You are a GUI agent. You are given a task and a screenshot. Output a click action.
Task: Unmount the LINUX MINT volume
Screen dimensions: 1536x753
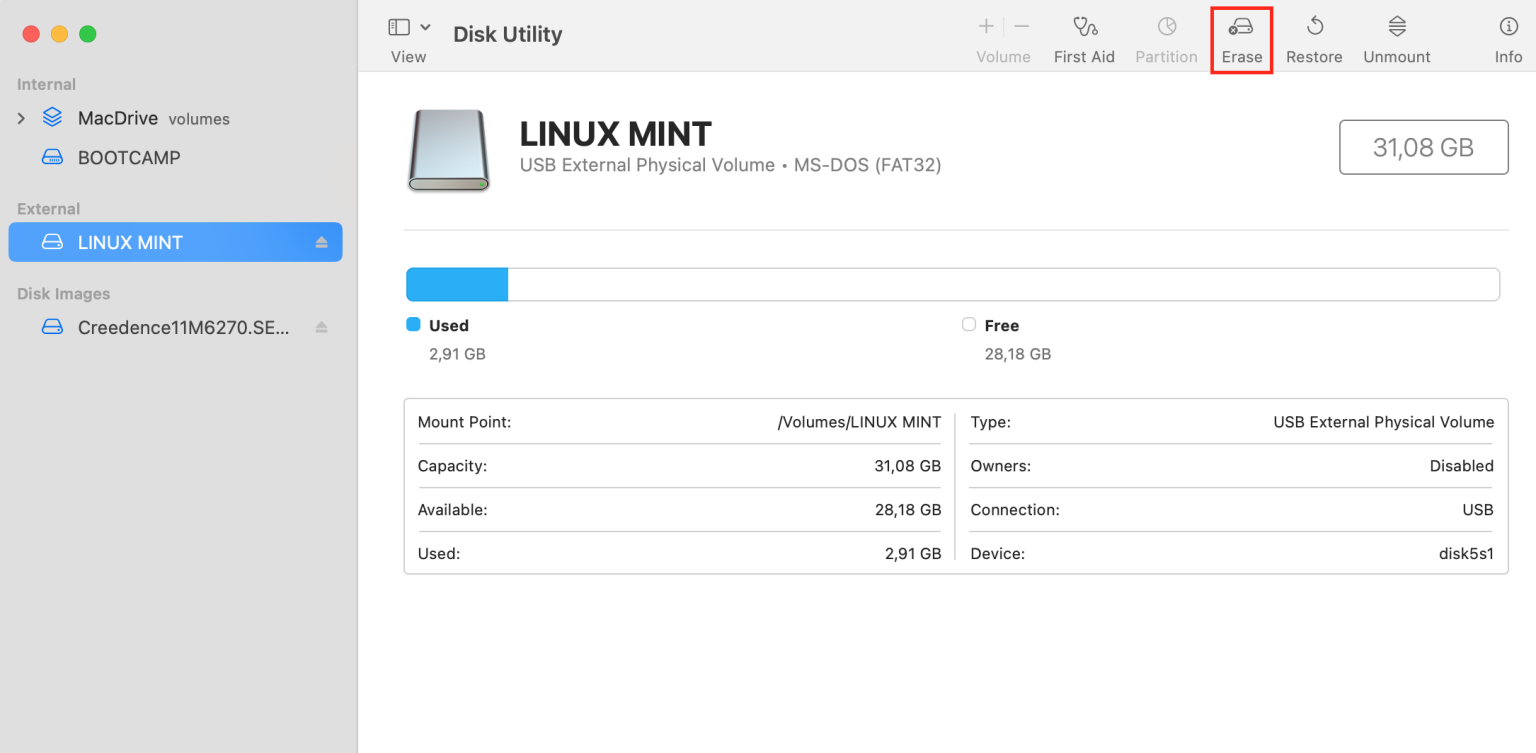(x=1396, y=36)
